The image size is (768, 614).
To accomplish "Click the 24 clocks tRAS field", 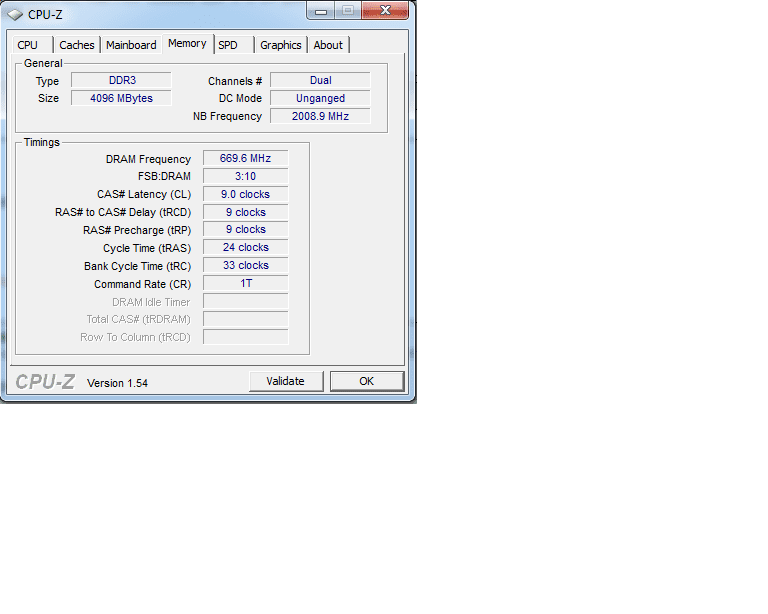I will click(246, 248).
